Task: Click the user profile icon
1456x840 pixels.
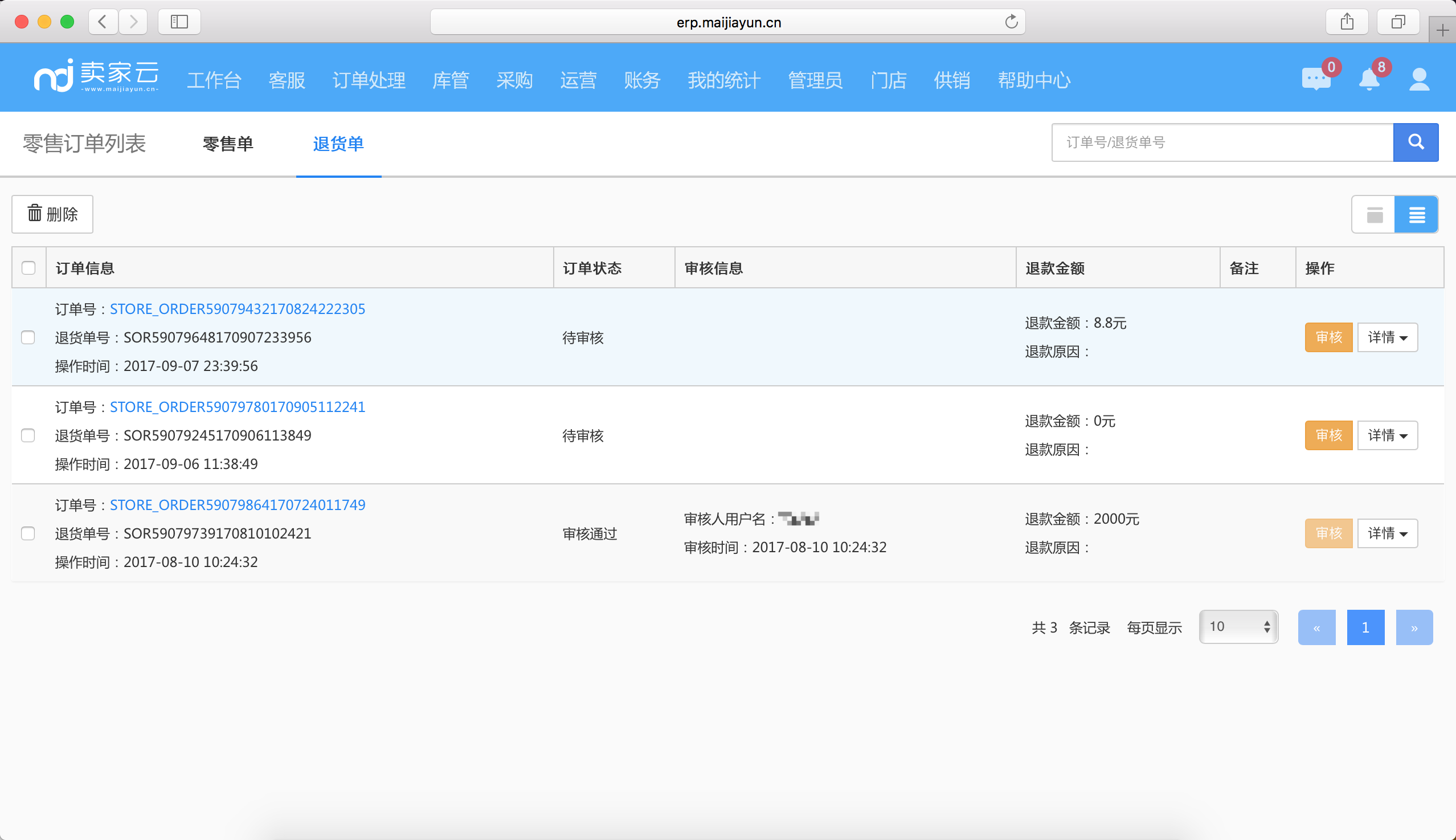Action: [x=1418, y=80]
